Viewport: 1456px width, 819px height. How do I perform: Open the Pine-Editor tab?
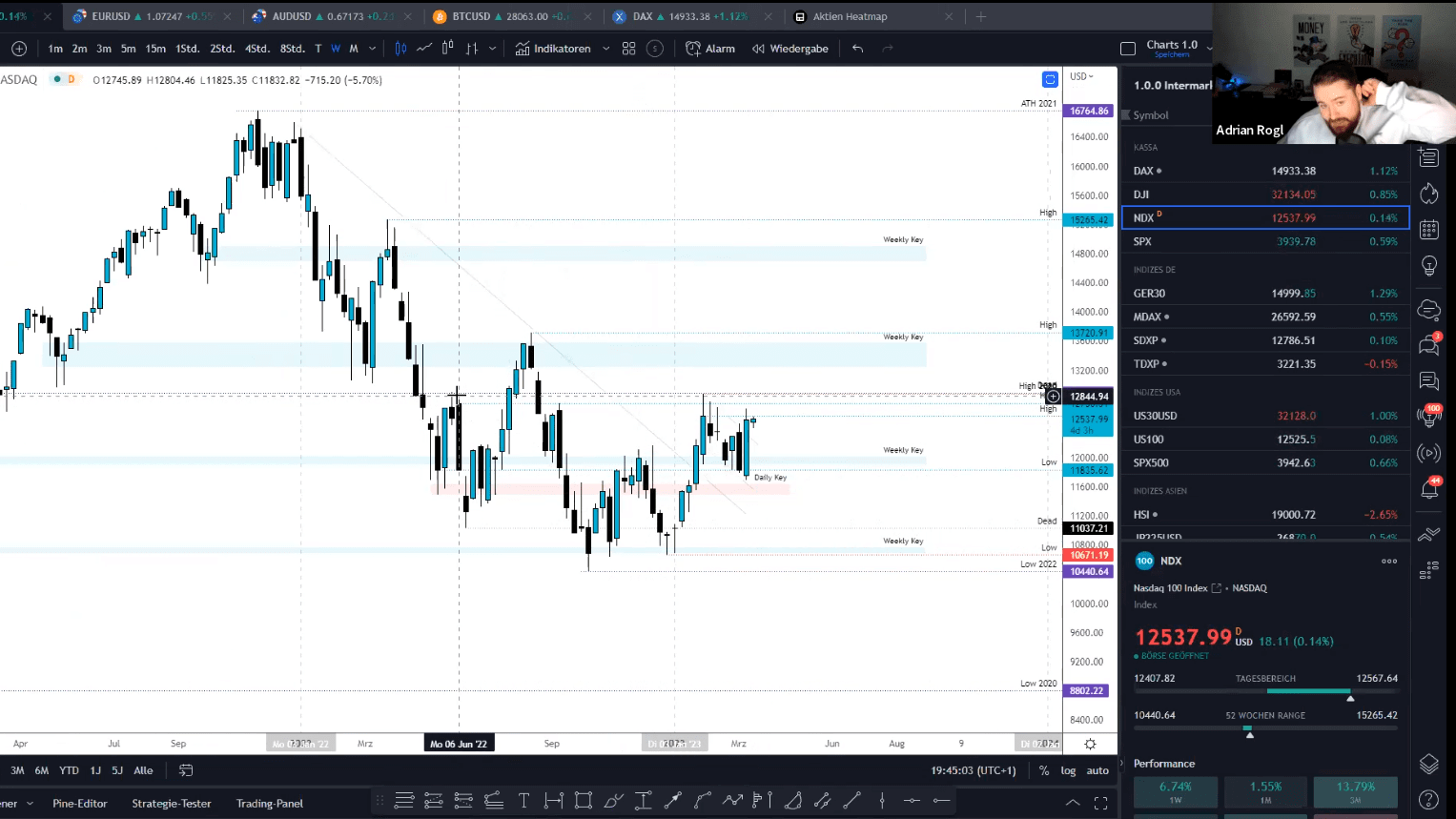(x=80, y=804)
